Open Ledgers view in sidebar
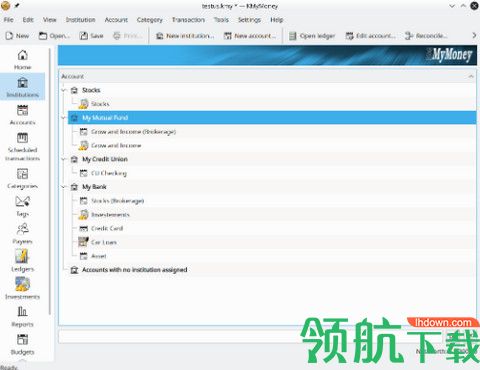 point(22,261)
